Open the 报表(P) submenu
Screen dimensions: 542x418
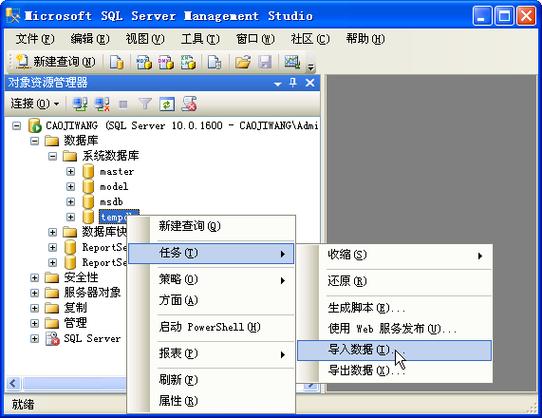tap(211, 353)
